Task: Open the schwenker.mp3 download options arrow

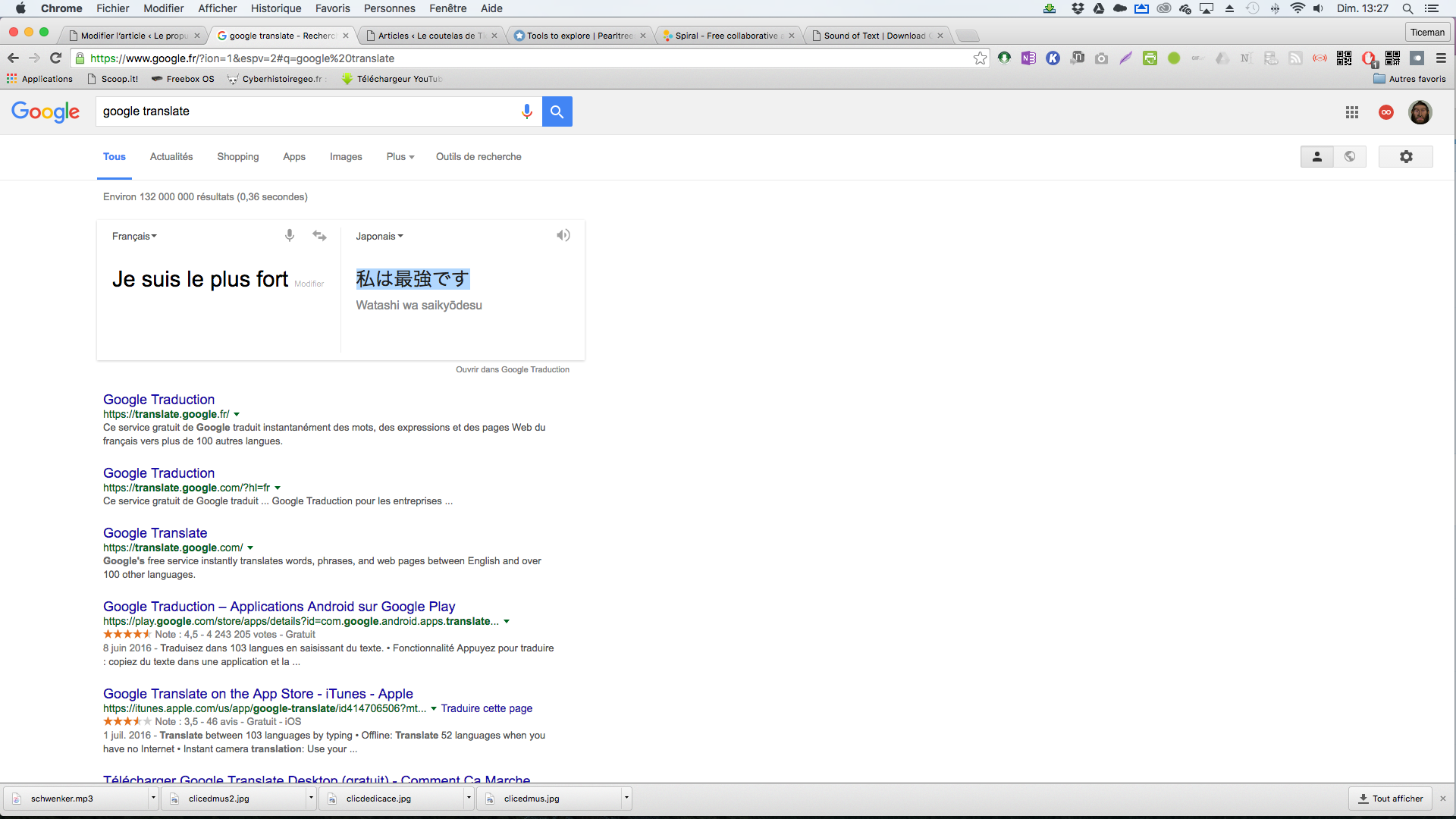Action: click(153, 798)
